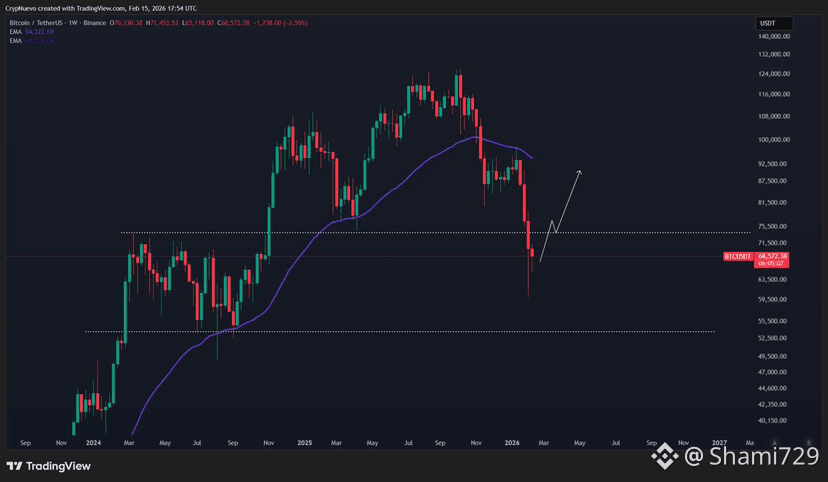Viewport: 828px width, 482px height.
Task: Click the 59,500.00 price axis label
Action: (775, 299)
